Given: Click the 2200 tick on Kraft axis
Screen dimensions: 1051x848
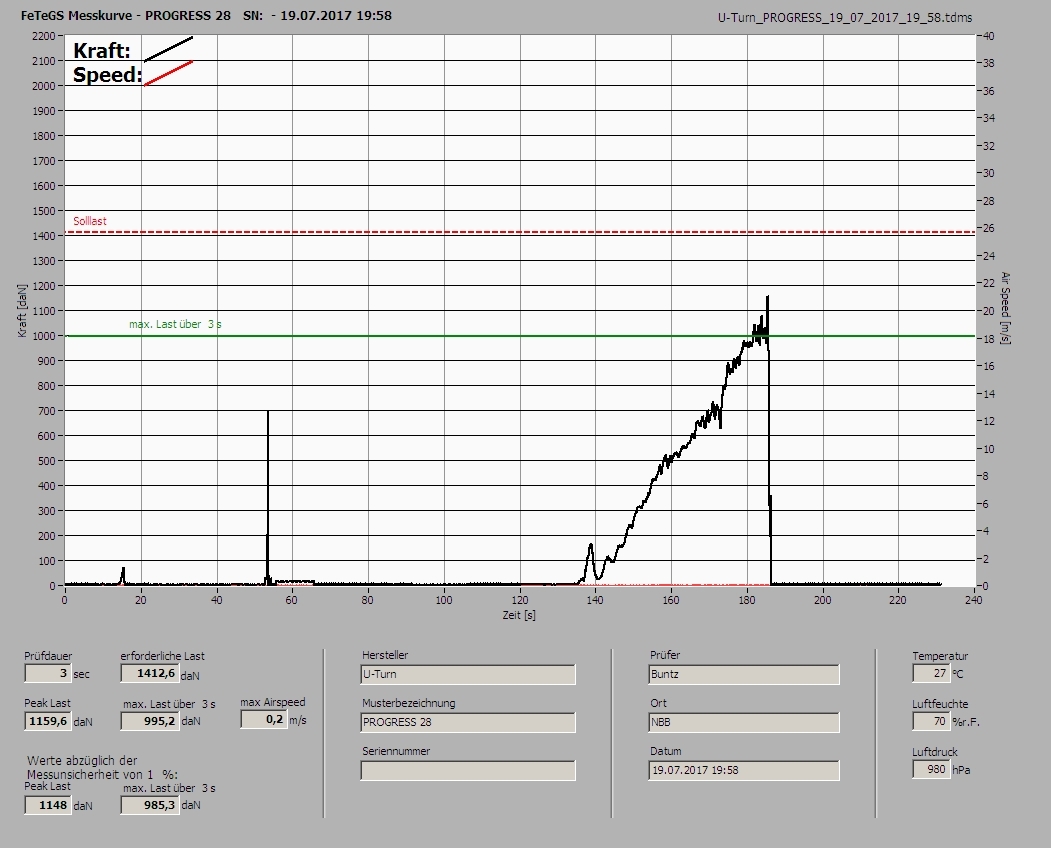Looking at the screenshot, I should [44, 36].
